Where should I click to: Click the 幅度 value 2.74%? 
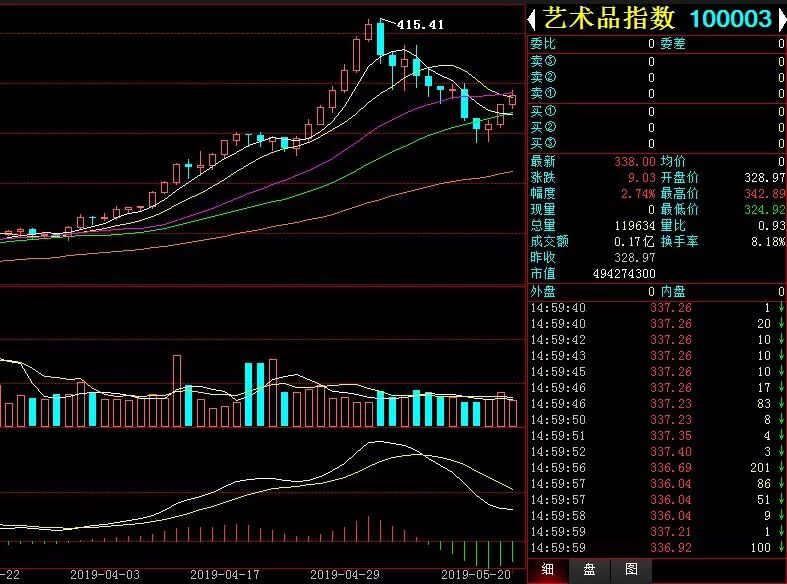[638, 194]
